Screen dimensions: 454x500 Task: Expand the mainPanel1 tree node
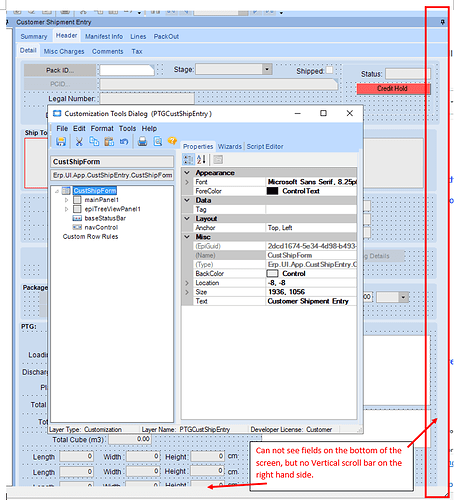pos(66,200)
